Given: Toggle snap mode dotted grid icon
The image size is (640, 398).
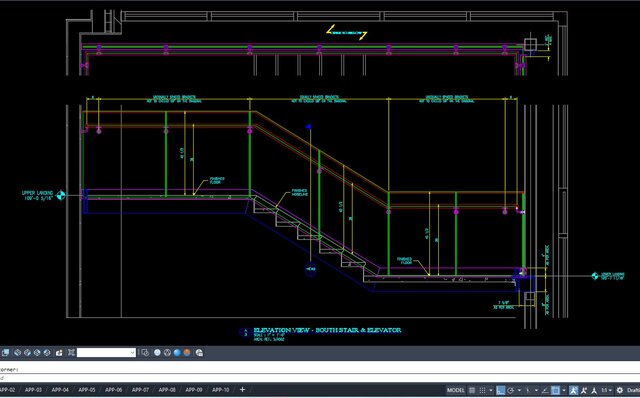Looking at the screenshot, I should [482, 390].
